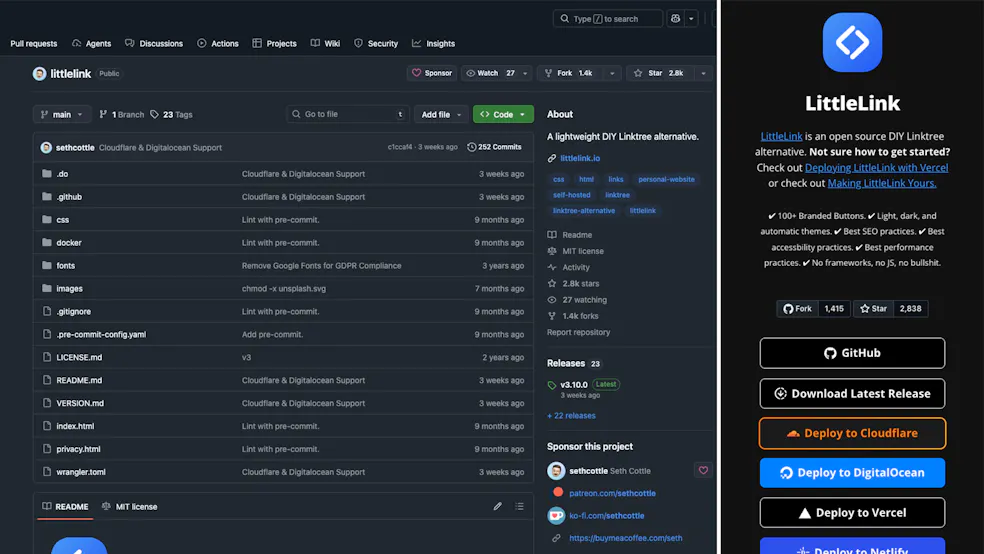984x554 pixels.
Task: Open the README outline list icon
Action: click(x=520, y=506)
